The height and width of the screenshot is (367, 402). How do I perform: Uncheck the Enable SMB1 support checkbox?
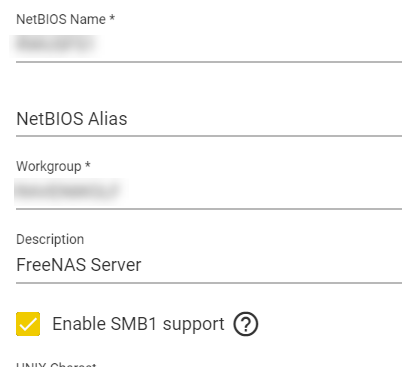tap(28, 324)
